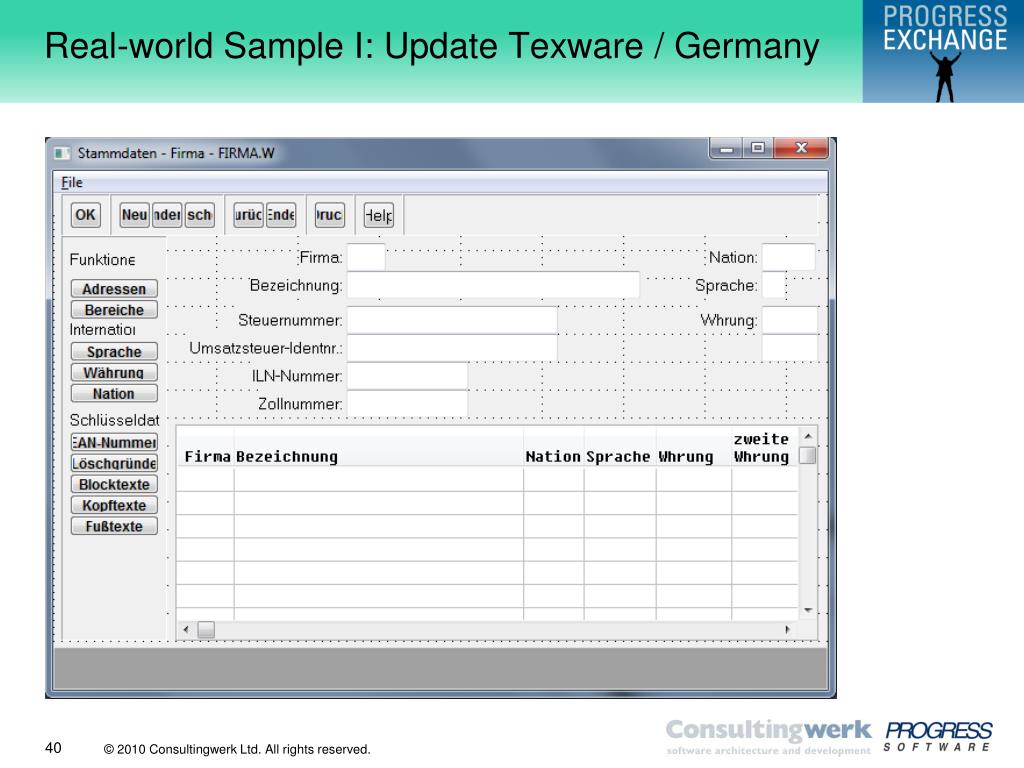
Task: Click the OK toolbar button
Action: click(86, 215)
